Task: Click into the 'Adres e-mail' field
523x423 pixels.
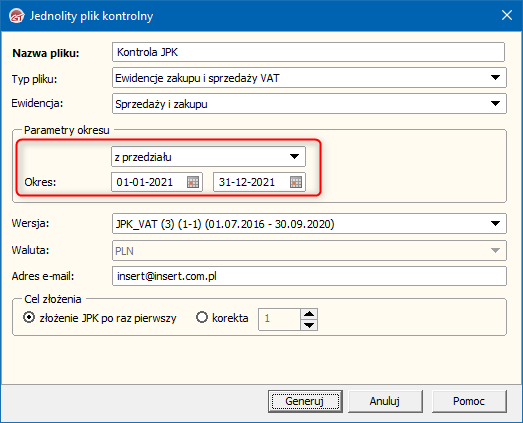Action: point(309,276)
